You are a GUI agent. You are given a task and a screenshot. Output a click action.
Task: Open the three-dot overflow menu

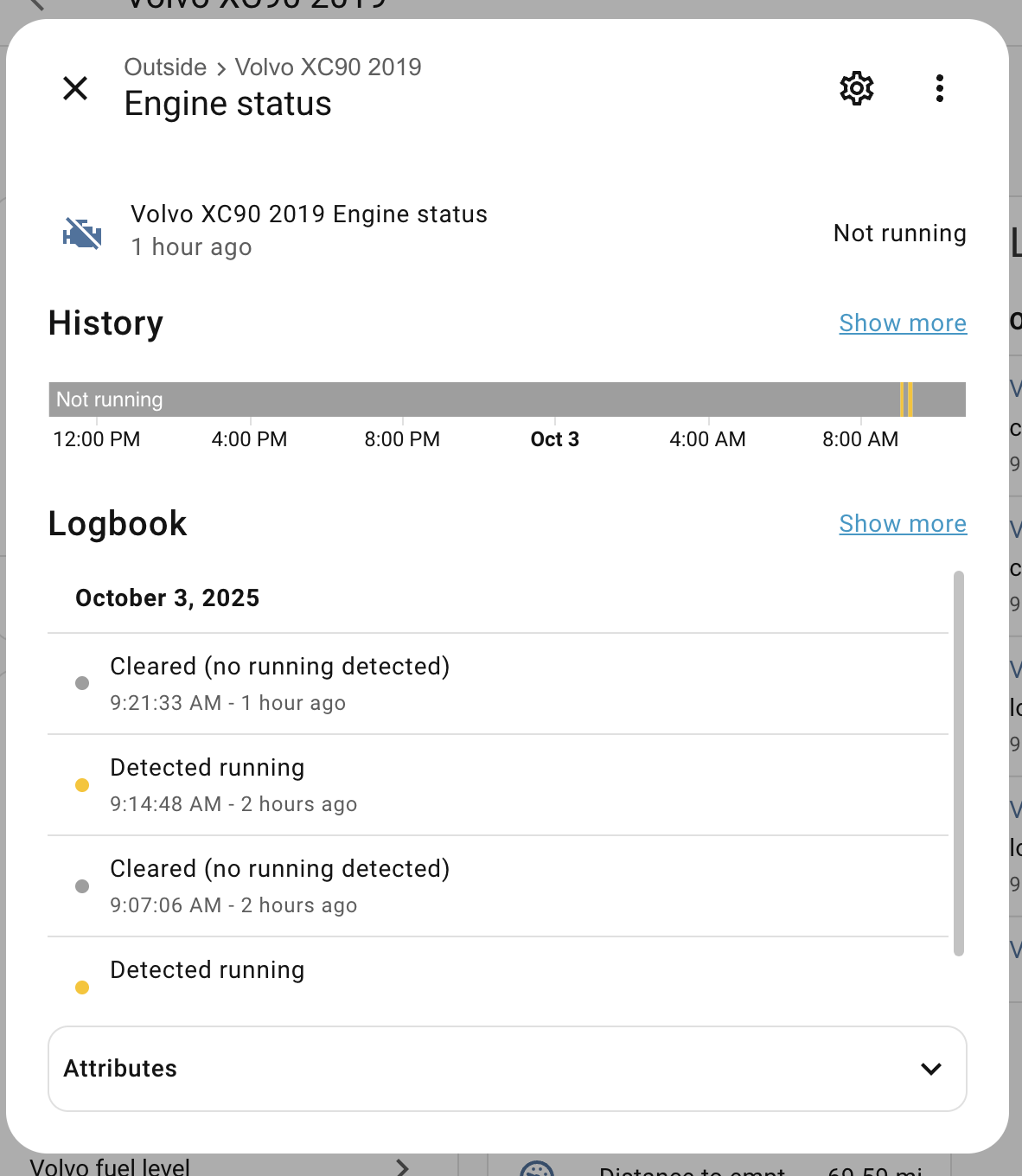[939, 88]
